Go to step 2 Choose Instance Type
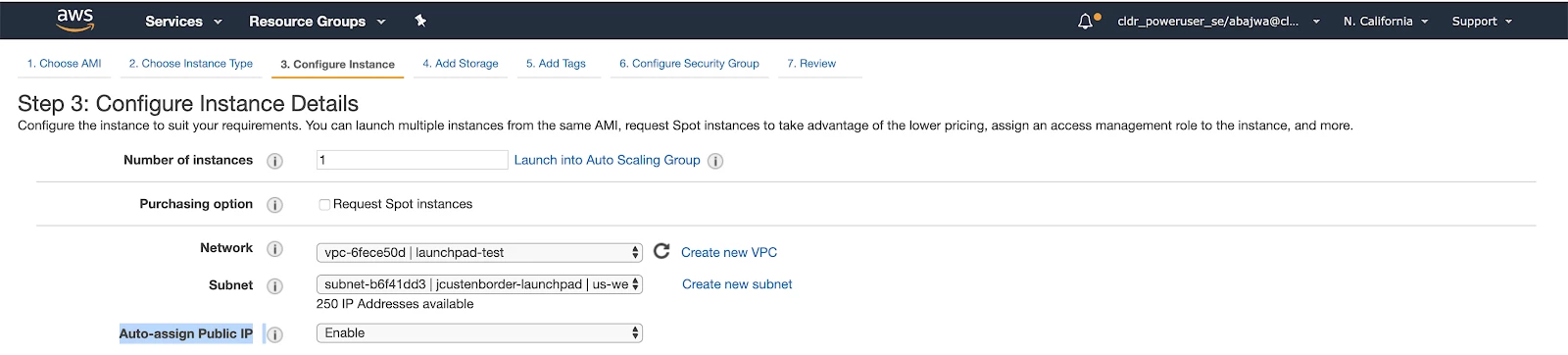This screenshot has width=1568, height=355. pos(191,64)
